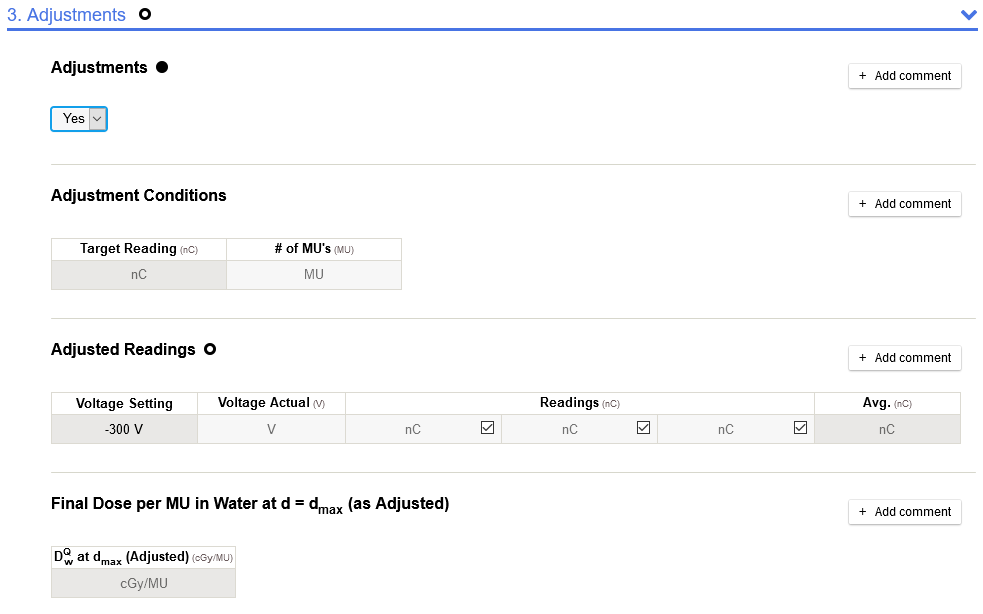The image size is (983, 614).
Task: Select the first Readings nC input
Action: (412, 429)
